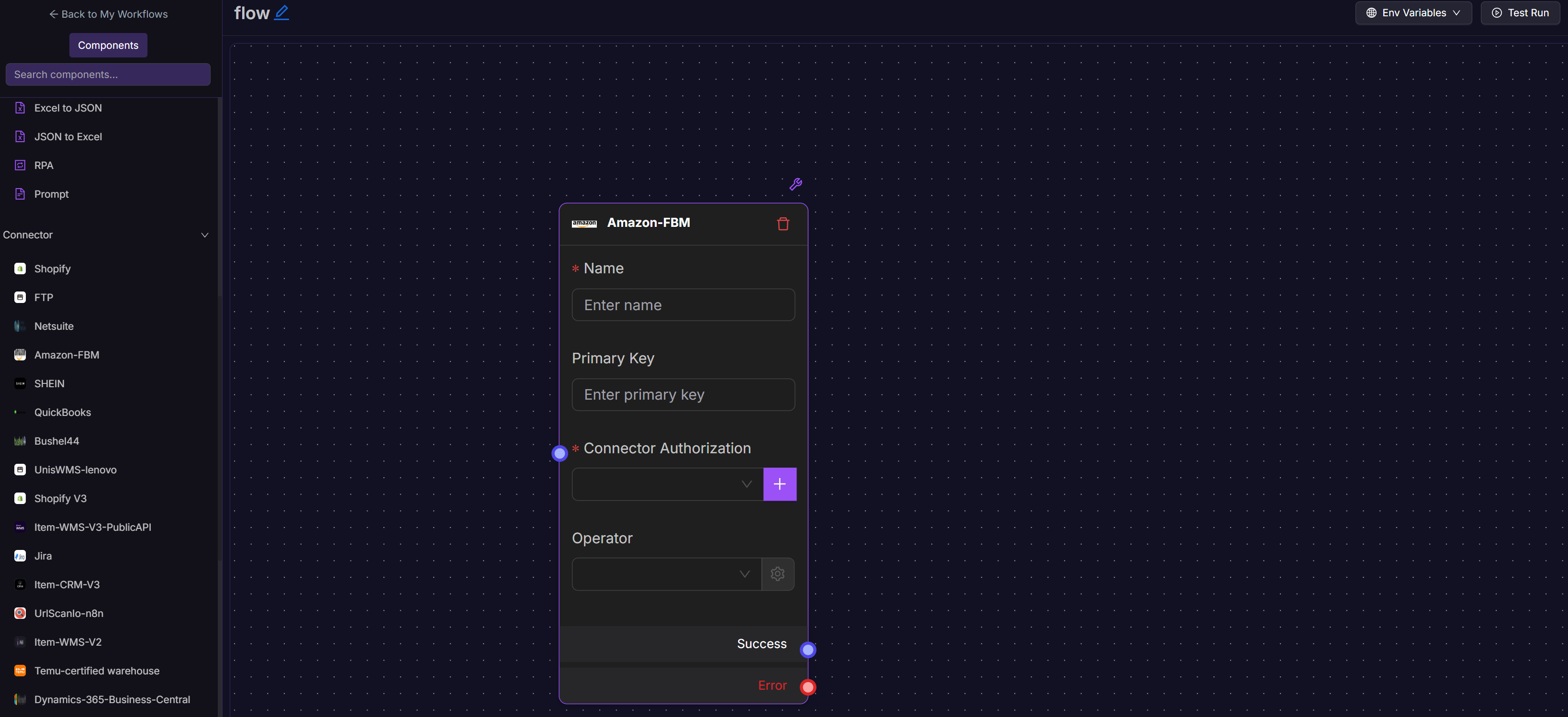This screenshot has height=717, width=1568.
Task: Collapse the Connector section chevron
Action: (x=204, y=235)
